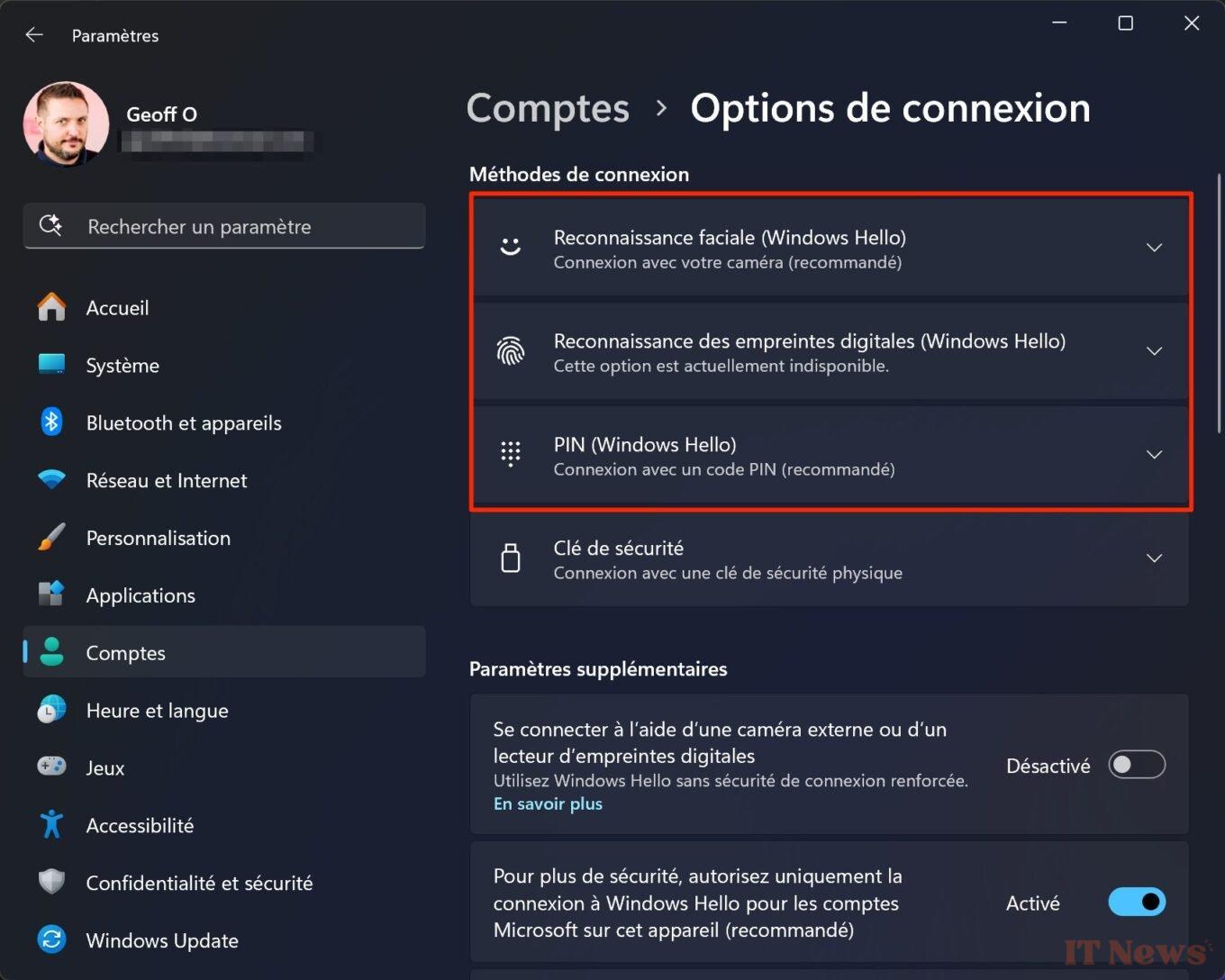Click the Wi-Fi icon for Réseau et Internet
Image resolution: width=1225 pixels, height=980 pixels.
(51, 480)
